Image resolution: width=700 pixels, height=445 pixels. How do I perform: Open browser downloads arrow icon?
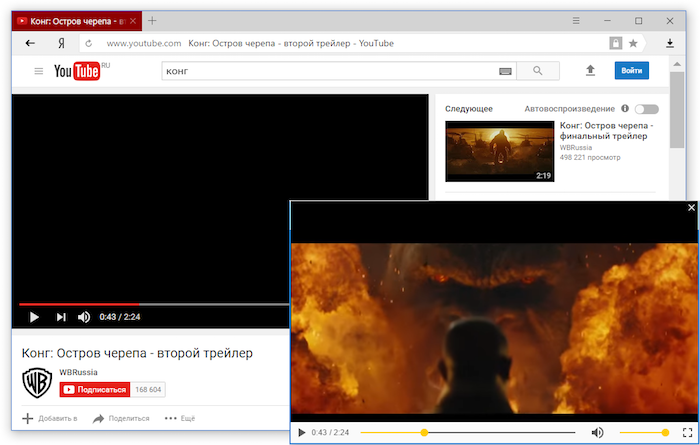point(670,43)
